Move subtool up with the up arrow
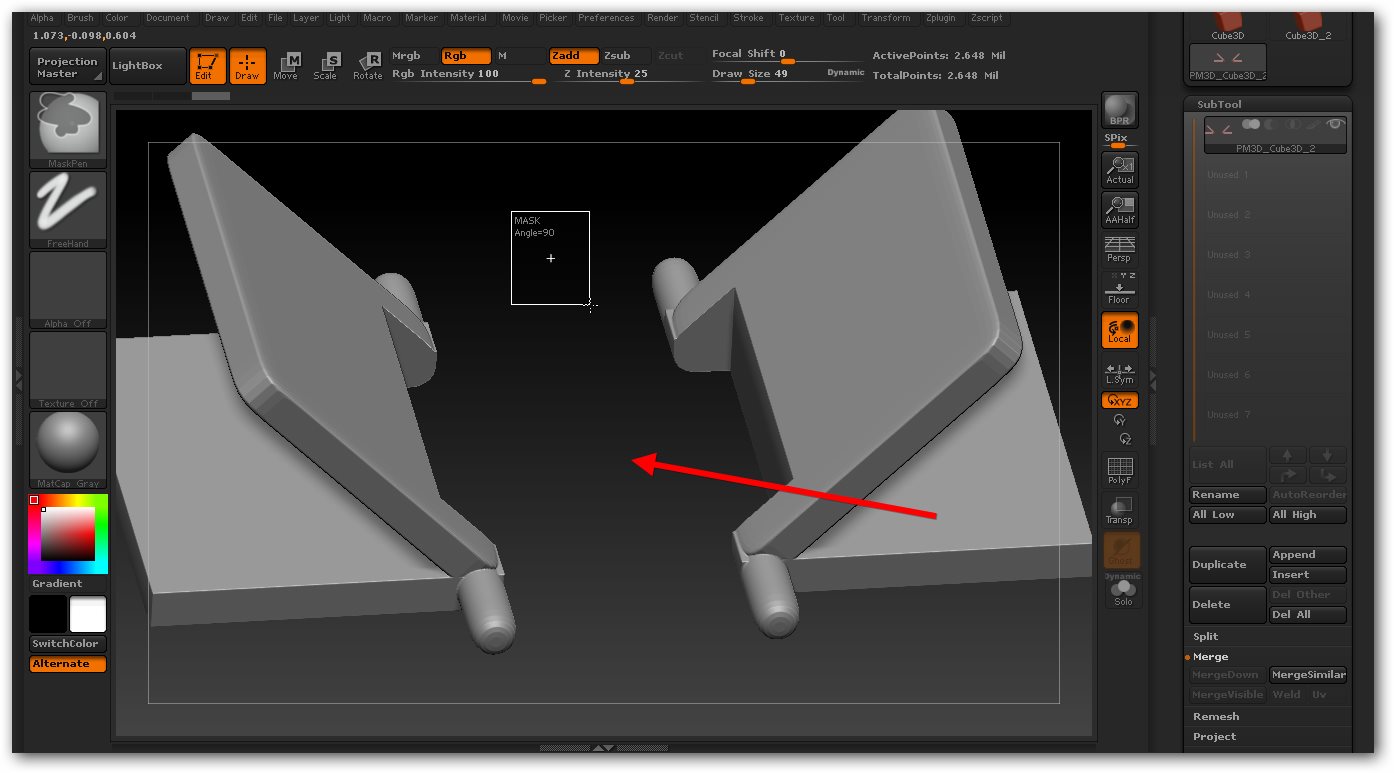Image resolution: width=1394 pixels, height=773 pixels. tap(1288, 455)
